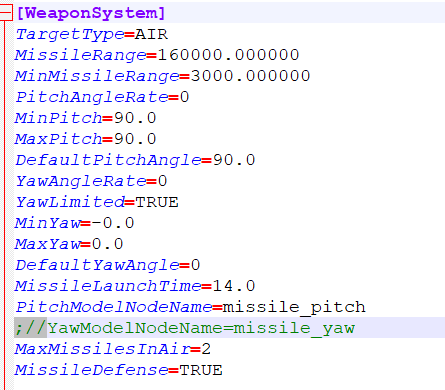The height and width of the screenshot is (390, 445).
Task: Click the MinMissileRange value 3000.000000
Action: 250,76
